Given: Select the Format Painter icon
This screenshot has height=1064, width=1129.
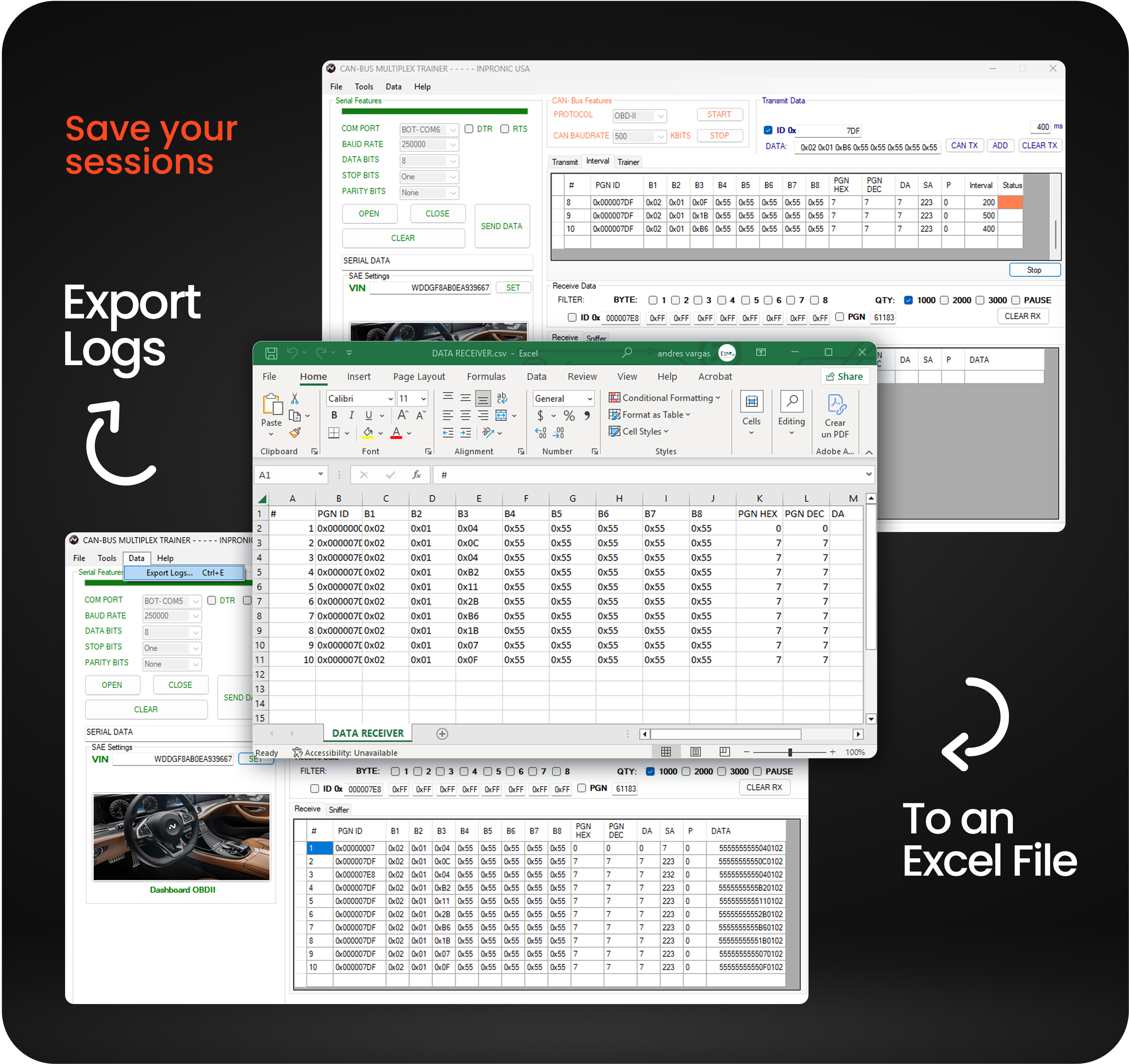Looking at the screenshot, I should tap(296, 433).
